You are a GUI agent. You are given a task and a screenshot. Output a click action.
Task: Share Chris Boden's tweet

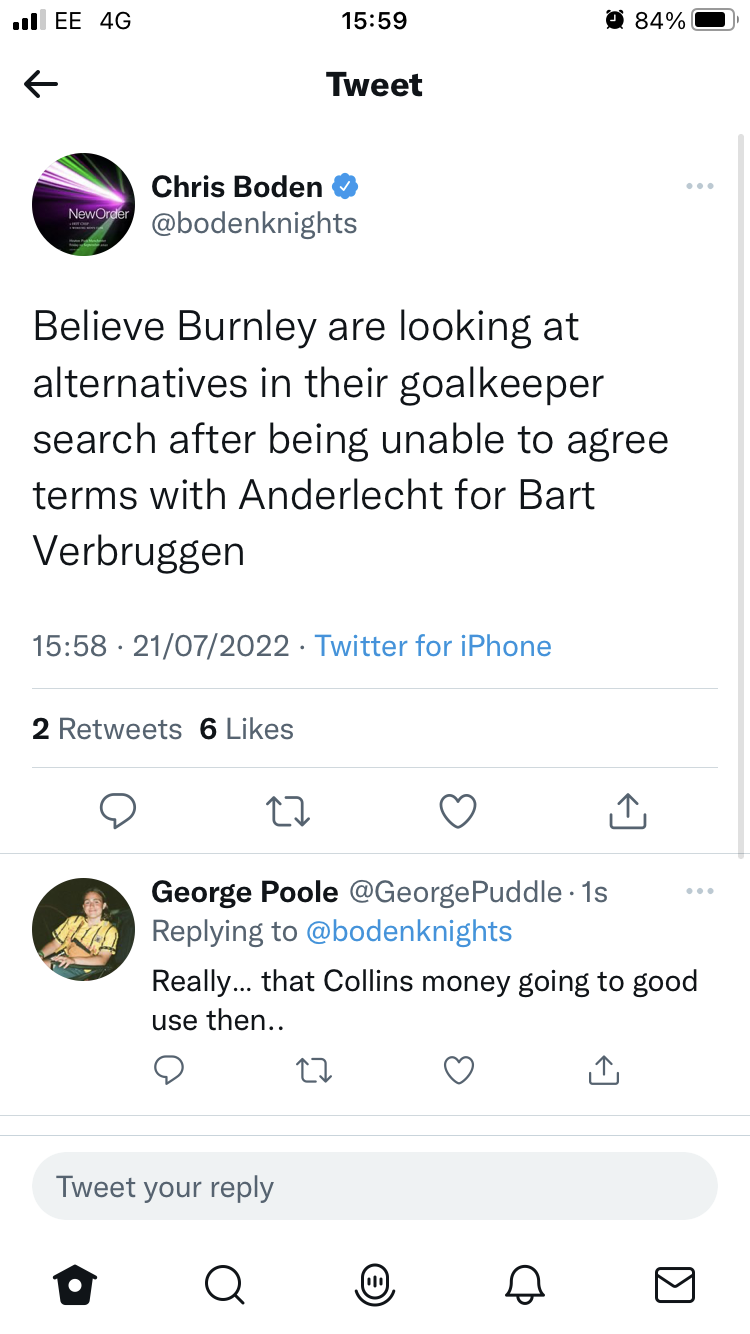click(x=628, y=811)
